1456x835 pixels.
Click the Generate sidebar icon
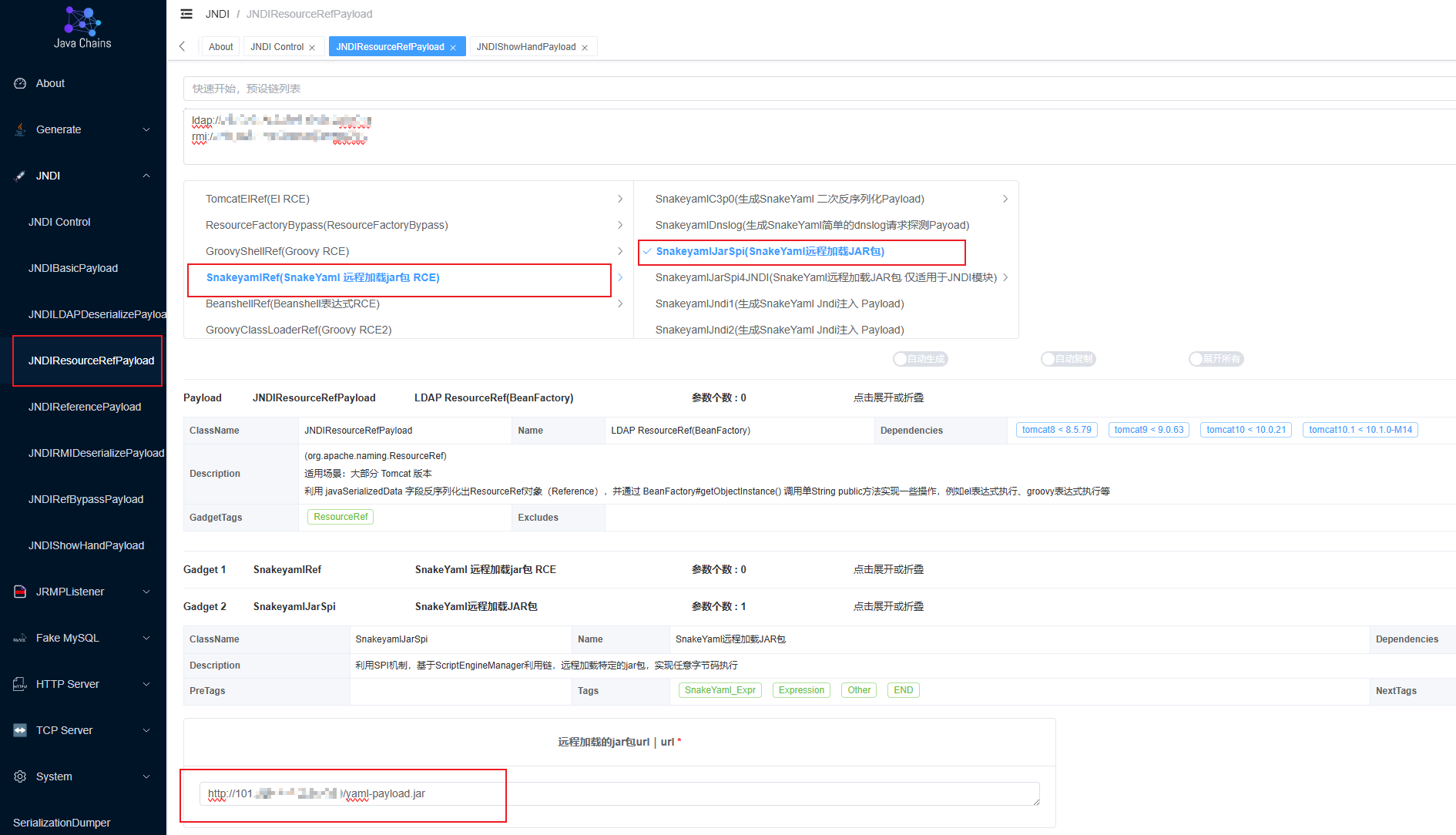click(20, 129)
